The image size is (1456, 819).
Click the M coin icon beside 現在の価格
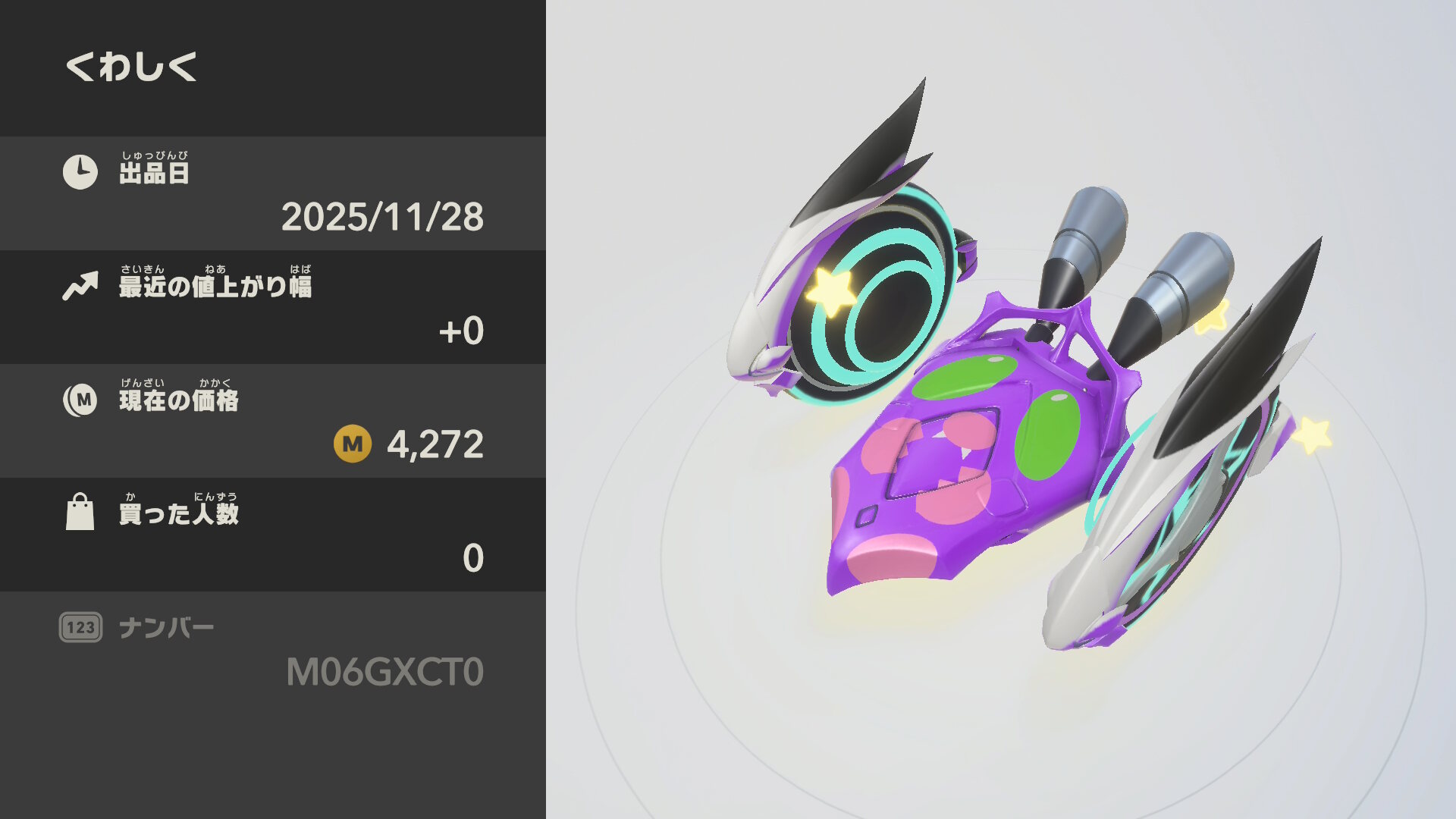point(80,400)
